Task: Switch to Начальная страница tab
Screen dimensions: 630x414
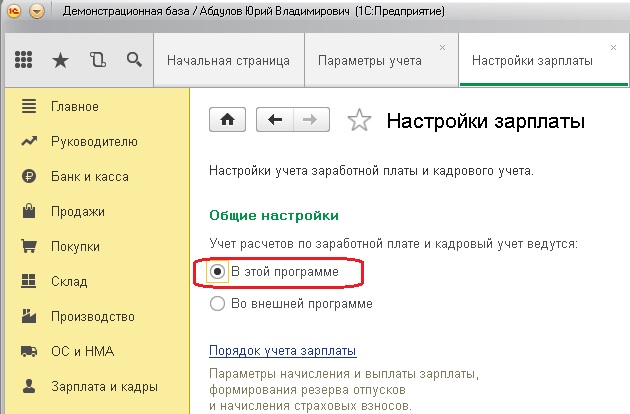Action: [228, 61]
